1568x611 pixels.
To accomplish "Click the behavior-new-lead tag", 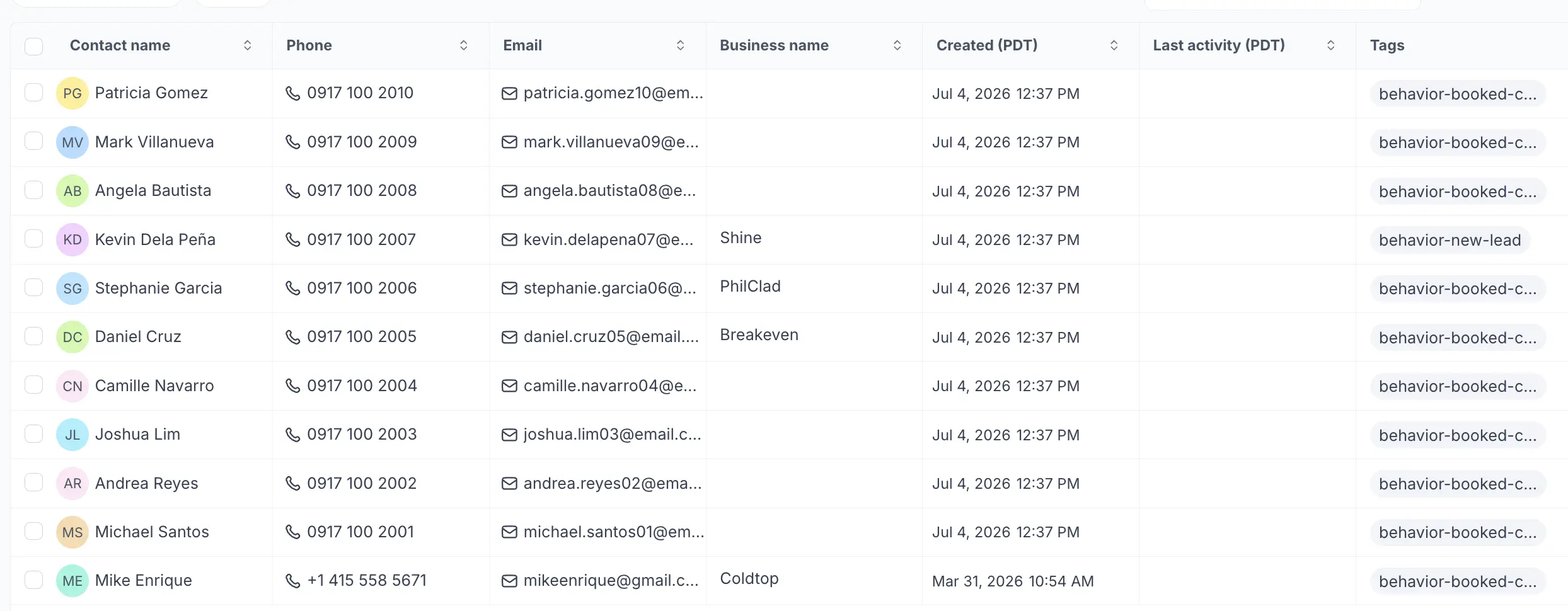I will click(x=1450, y=240).
